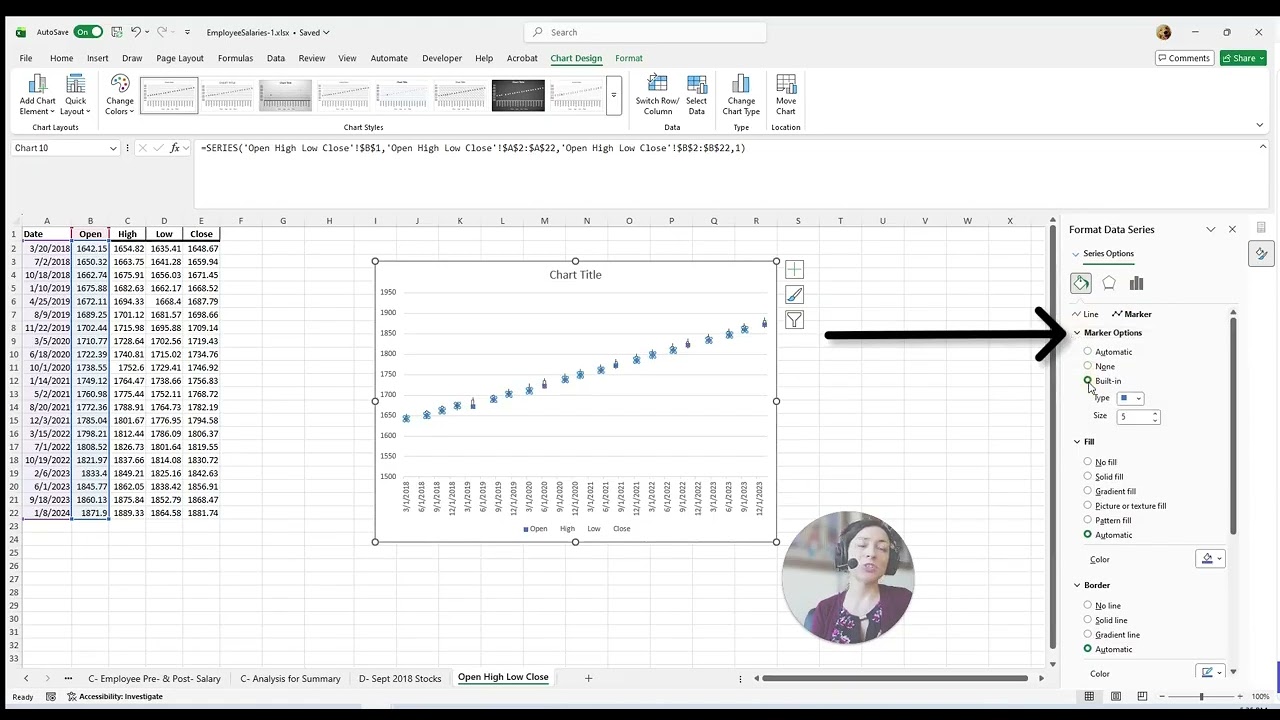Switch to the Insert ribbon tab
The width and height of the screenshot is (1280, 720).
[97, 58]
